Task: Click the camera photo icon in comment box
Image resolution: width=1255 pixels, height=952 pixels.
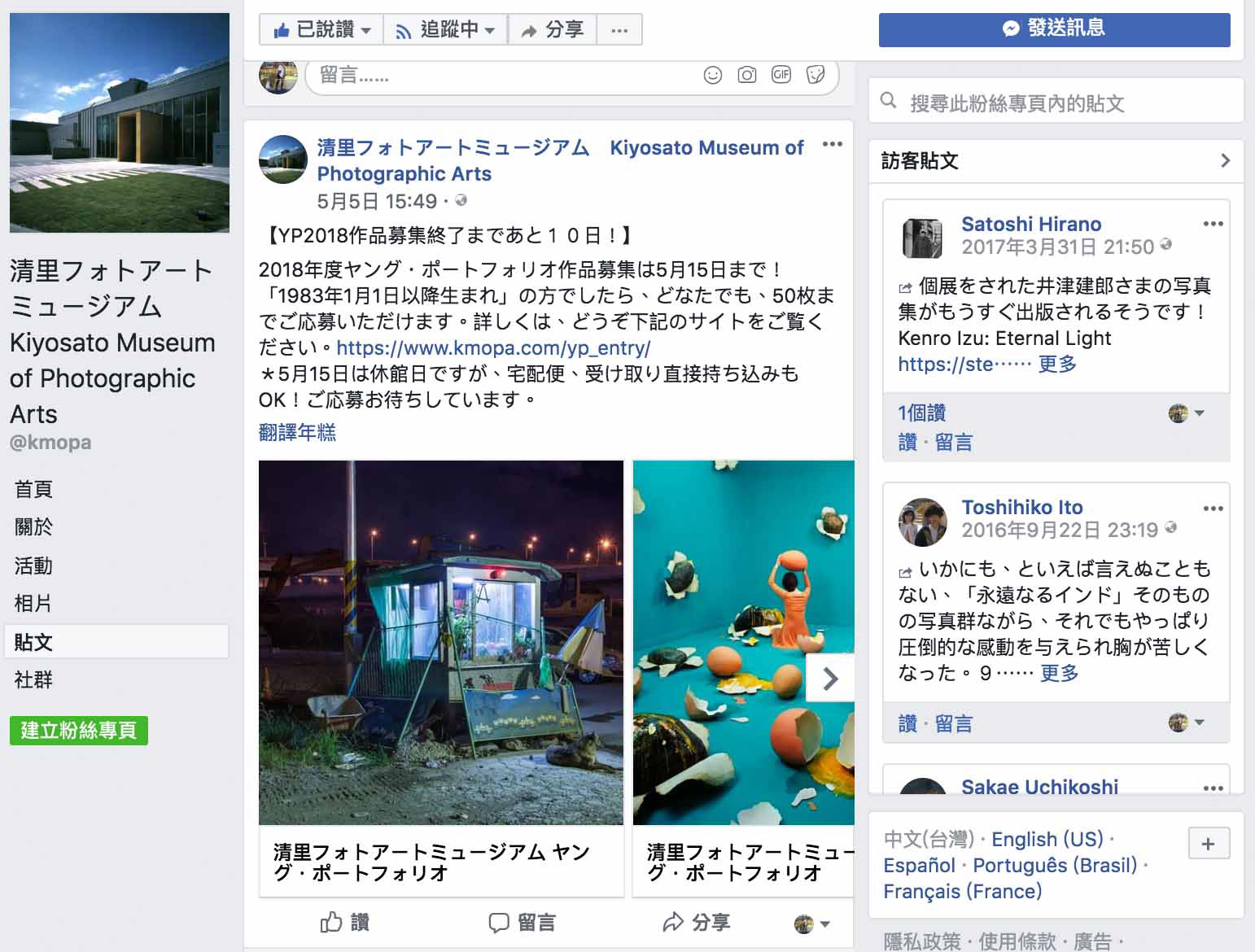Action: [747, 76]
